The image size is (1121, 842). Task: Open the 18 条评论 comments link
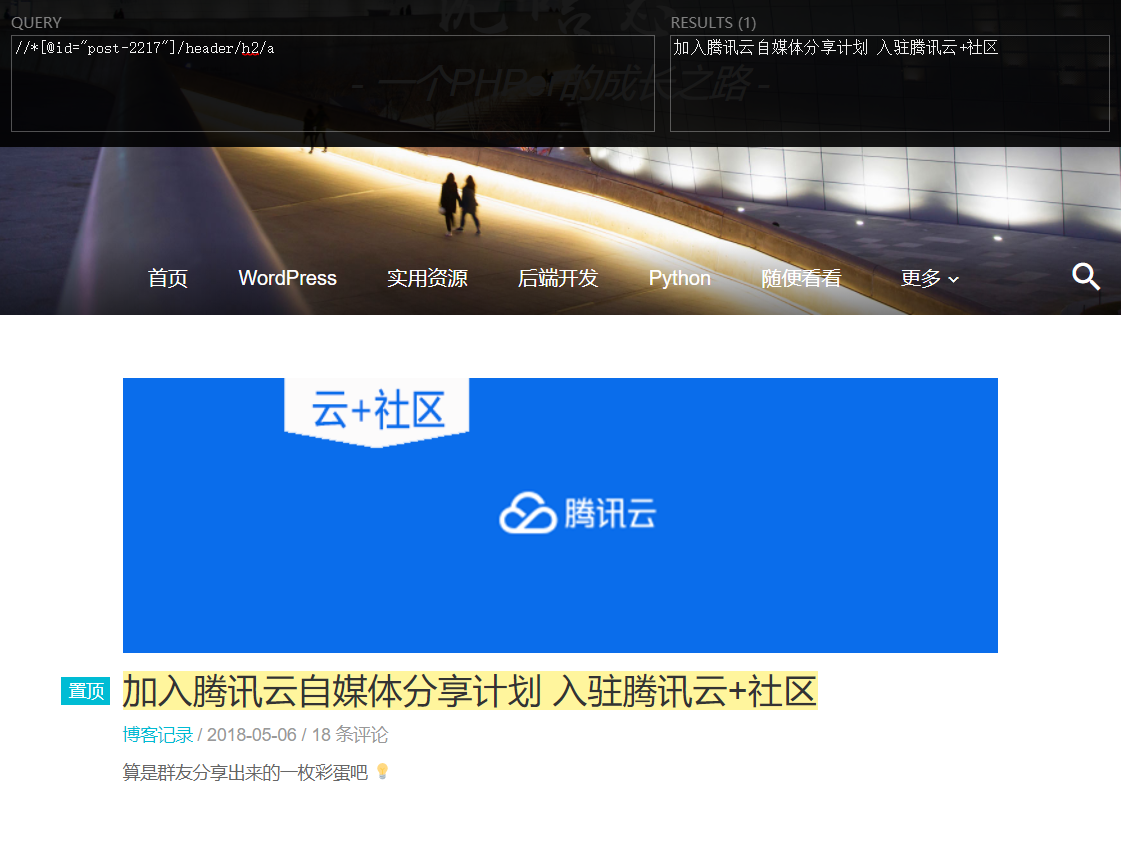[x=350, y=734]
